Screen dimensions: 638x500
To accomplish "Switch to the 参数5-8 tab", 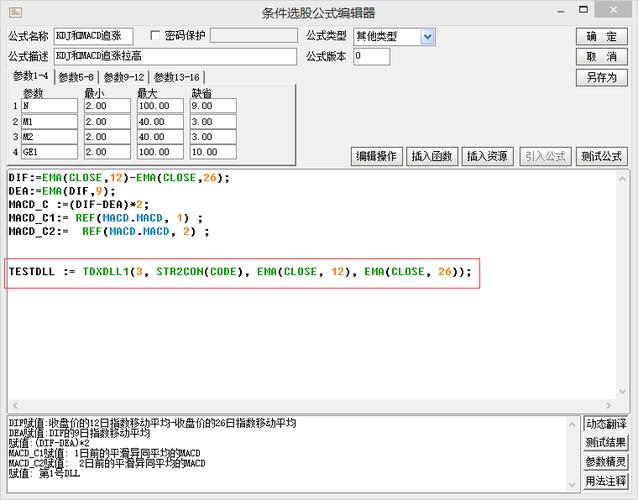I will pos(76,77).
